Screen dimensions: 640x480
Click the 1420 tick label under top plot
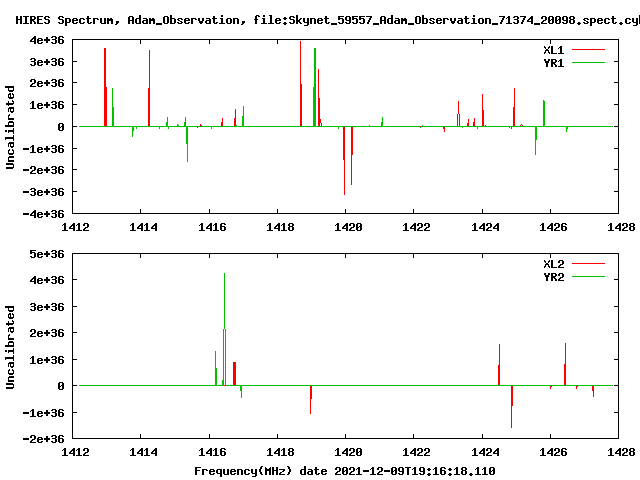[x=348, y=227]
